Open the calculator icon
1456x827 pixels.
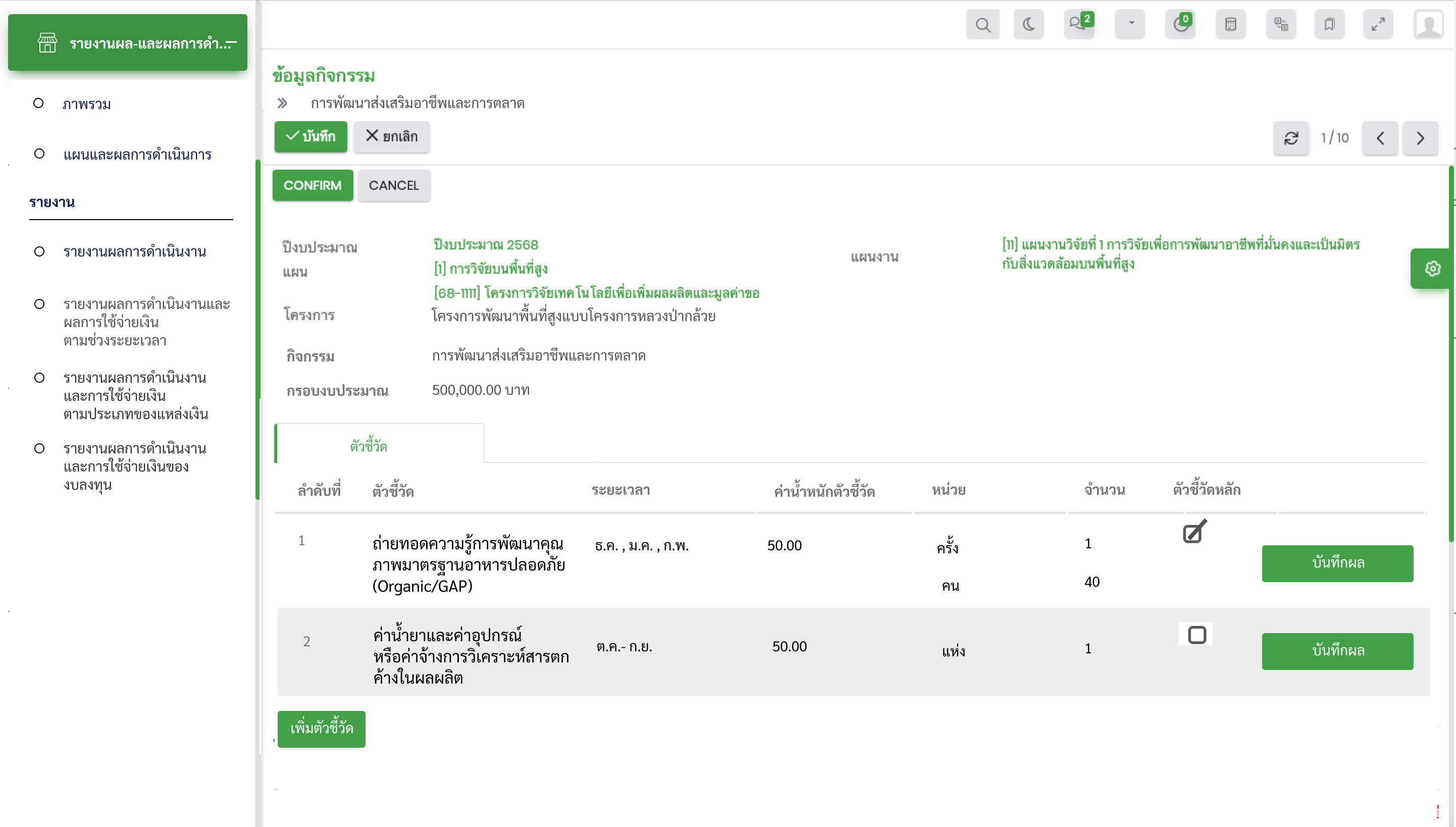tap(1230, 24)
